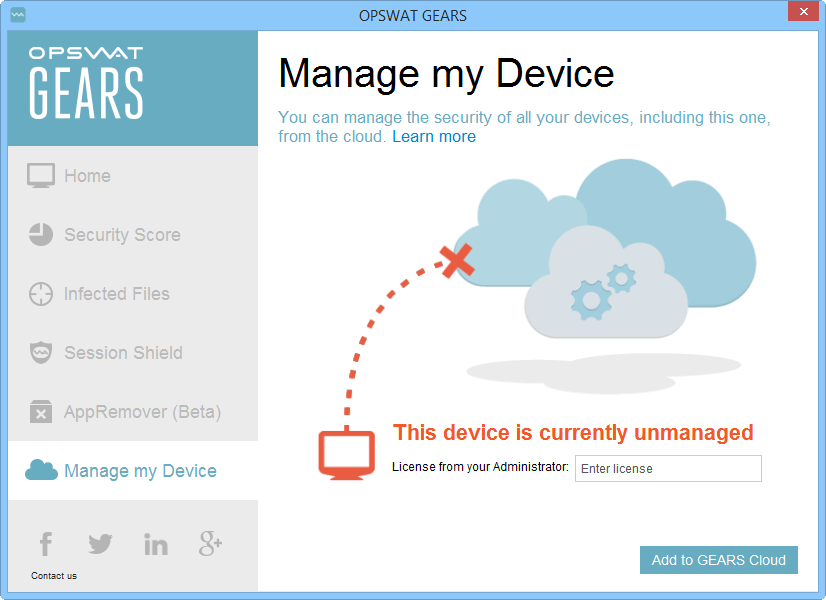Click the title bar application icon

pos(18,15)
